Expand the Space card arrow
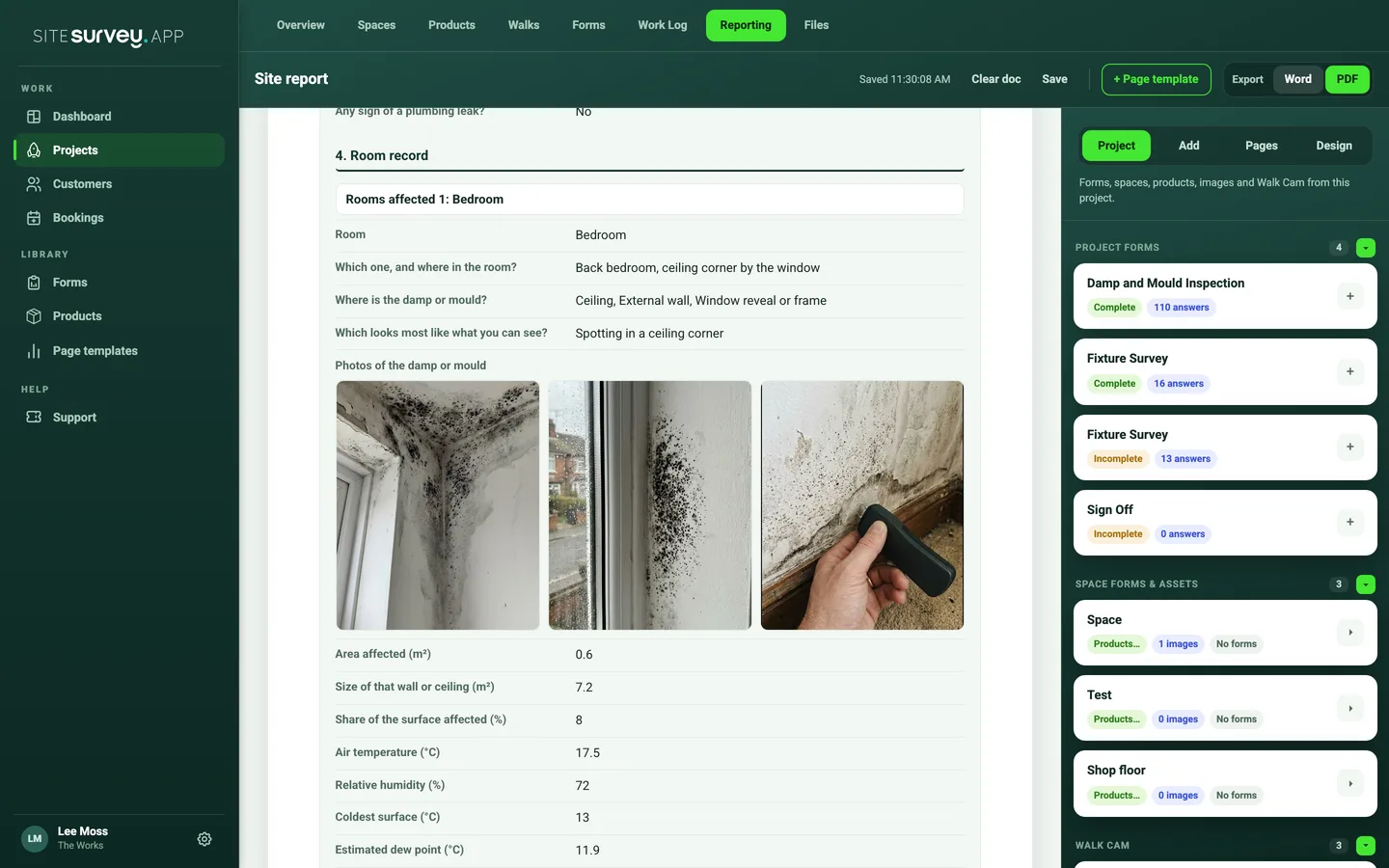The width and height of the screenshot is (1389, 868). 1350,633
